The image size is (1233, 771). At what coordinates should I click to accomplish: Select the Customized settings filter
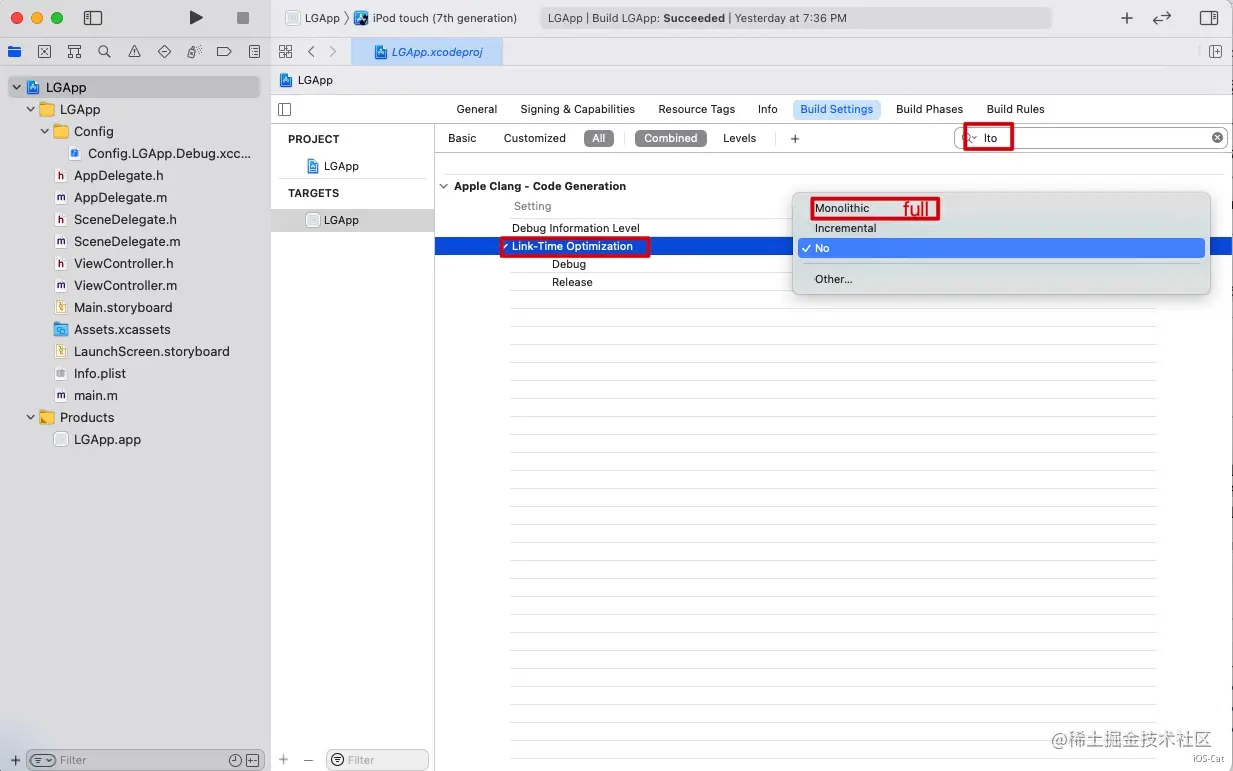[x=535, y=138]
